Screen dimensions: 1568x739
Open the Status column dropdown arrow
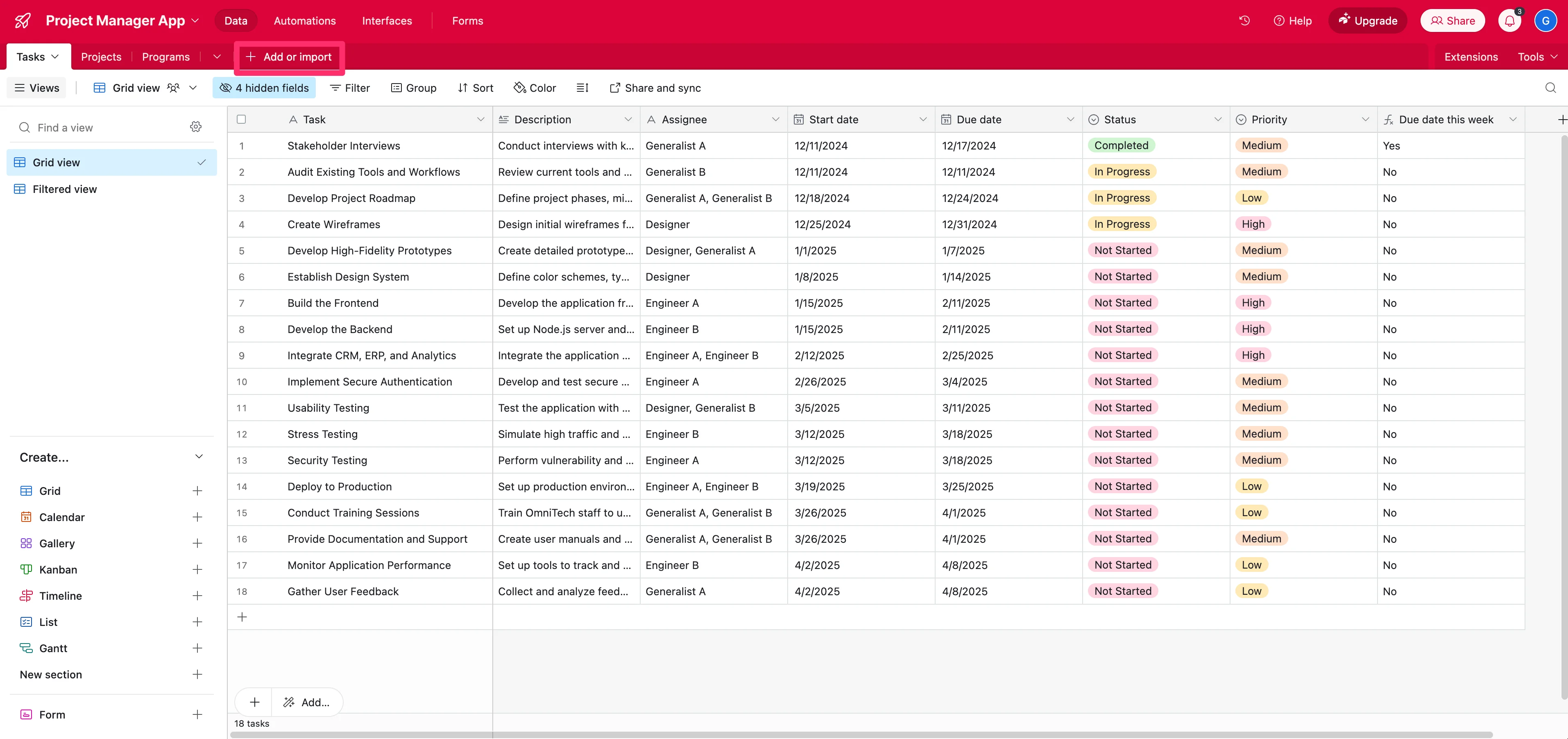[x=1217, y=119]
